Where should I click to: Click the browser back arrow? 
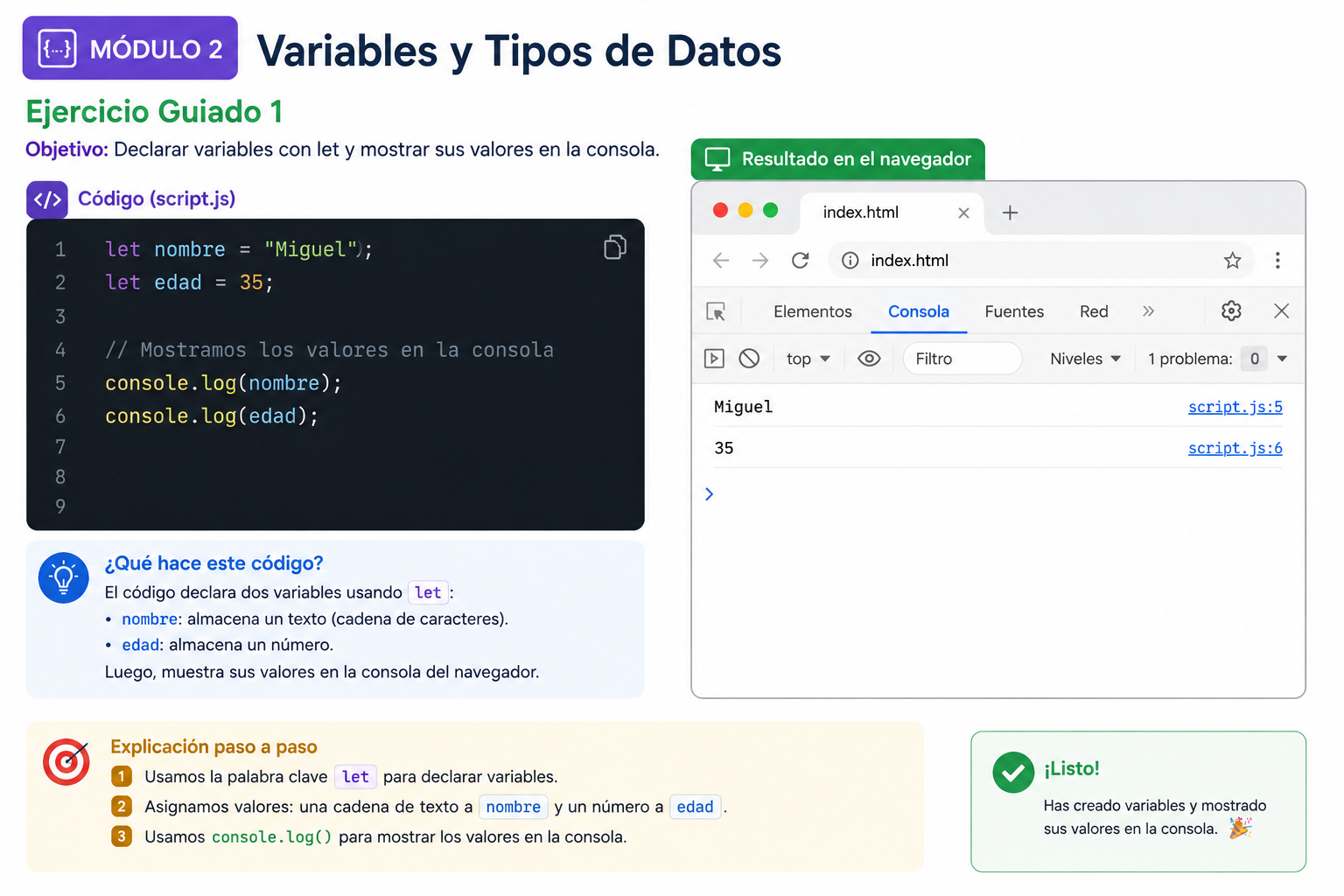[x=721, y=261]
